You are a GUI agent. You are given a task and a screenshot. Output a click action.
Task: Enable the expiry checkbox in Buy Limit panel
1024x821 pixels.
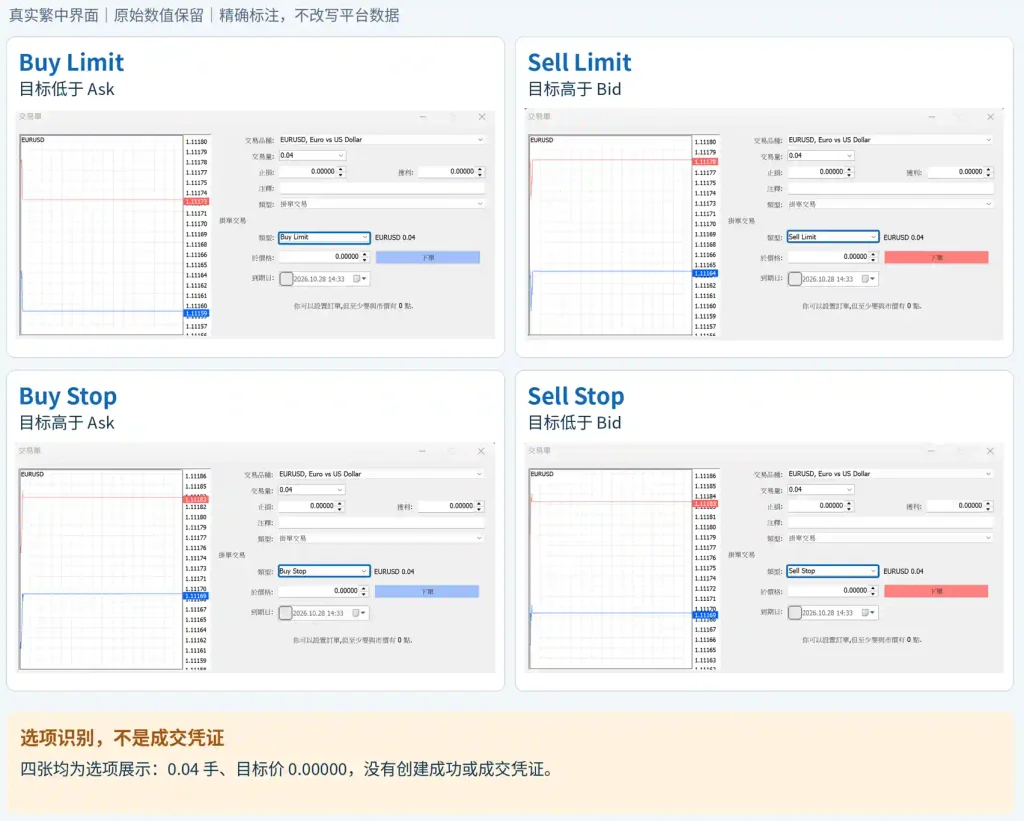[286, 279]
